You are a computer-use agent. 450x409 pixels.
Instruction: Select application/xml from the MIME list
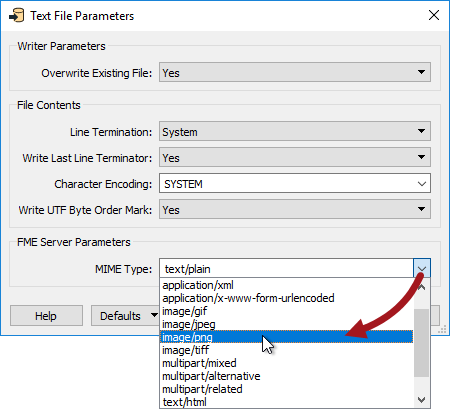(286, 285)
